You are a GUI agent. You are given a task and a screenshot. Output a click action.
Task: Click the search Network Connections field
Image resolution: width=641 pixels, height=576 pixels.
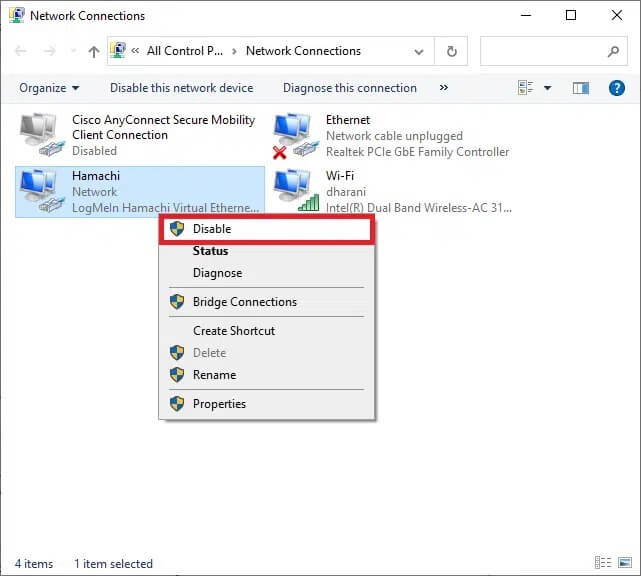554,51
